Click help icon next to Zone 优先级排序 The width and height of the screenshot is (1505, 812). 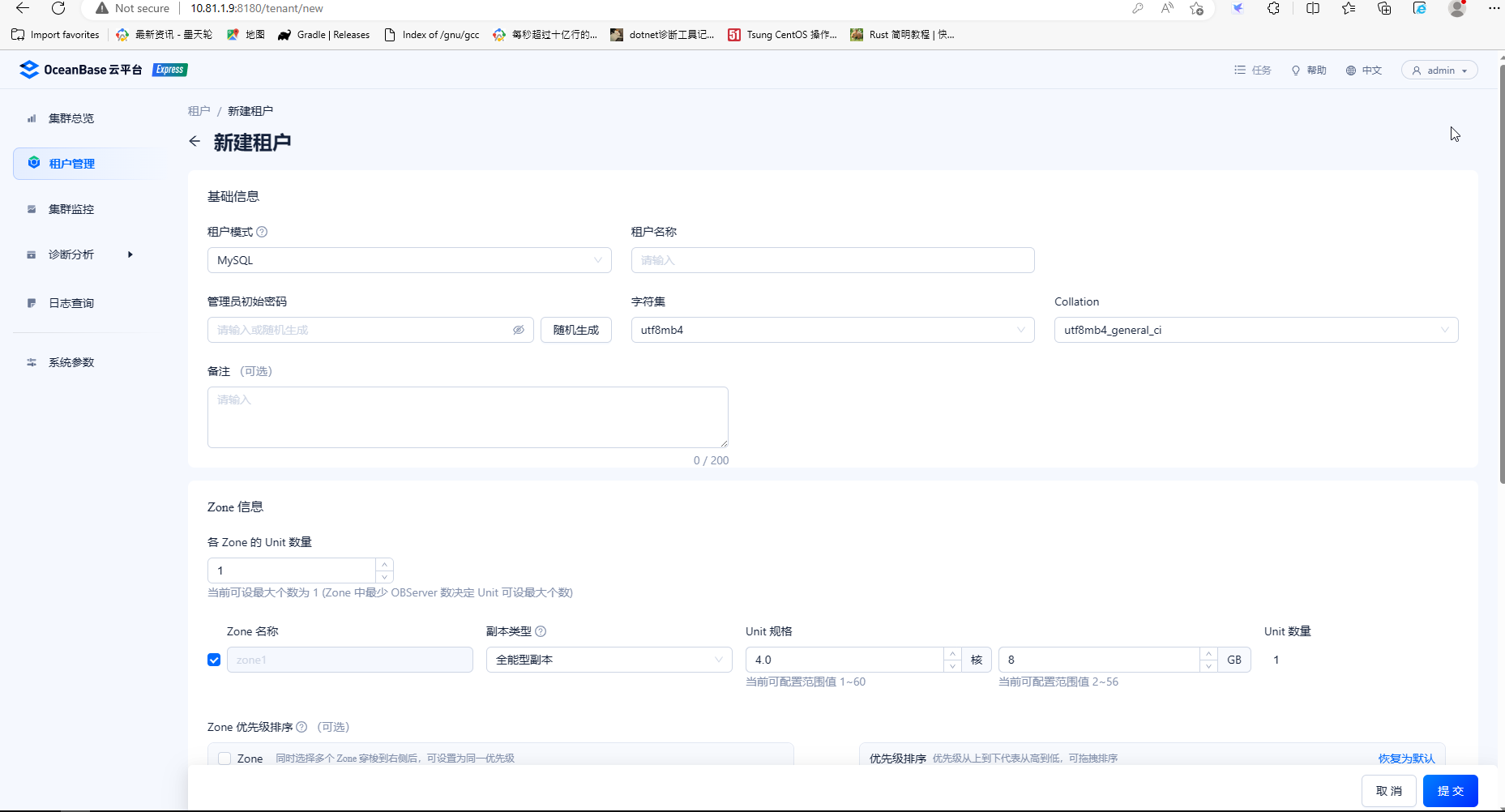click(x=301, y=727)
